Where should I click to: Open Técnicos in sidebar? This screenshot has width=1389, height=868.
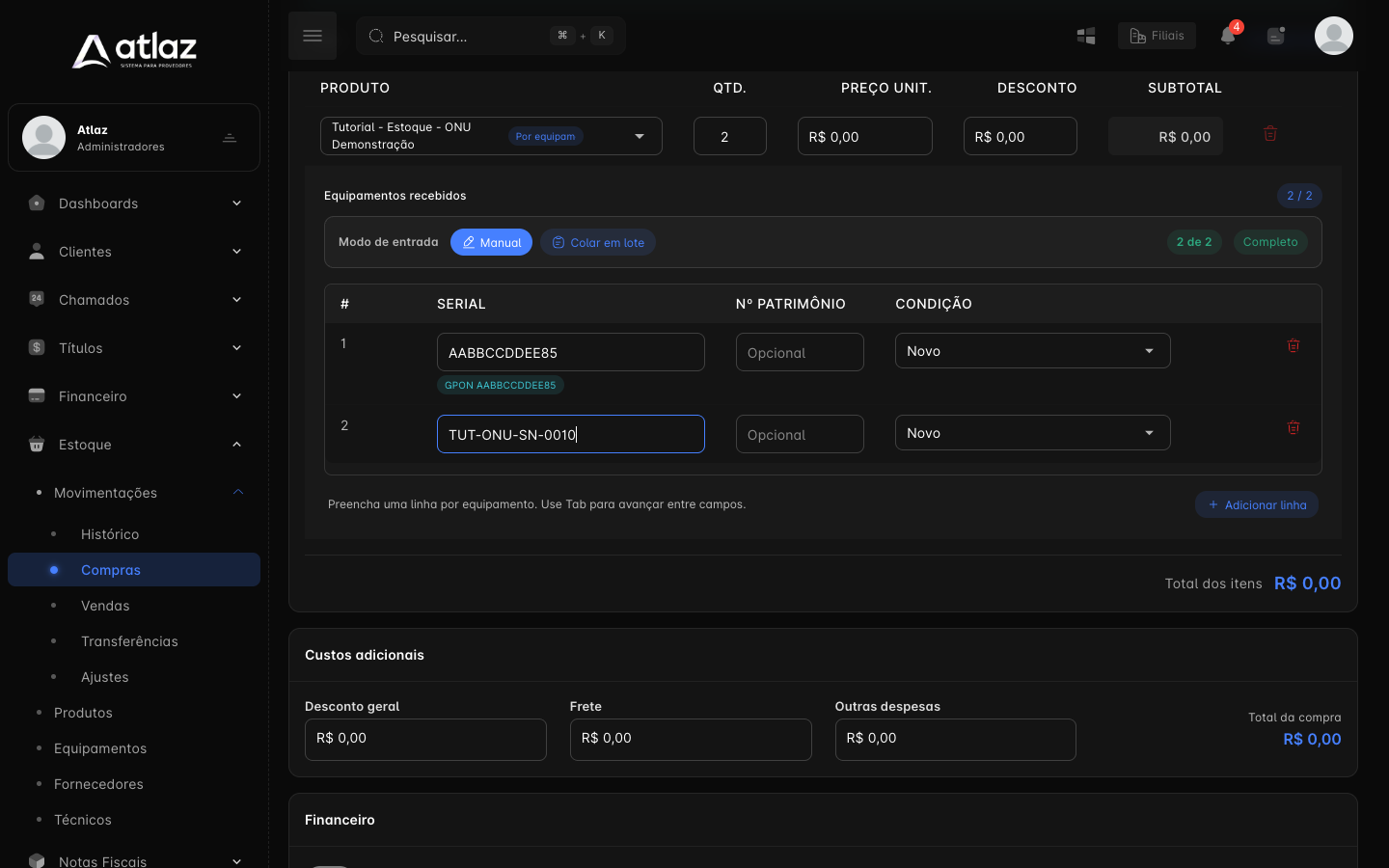tap(83, 820)
